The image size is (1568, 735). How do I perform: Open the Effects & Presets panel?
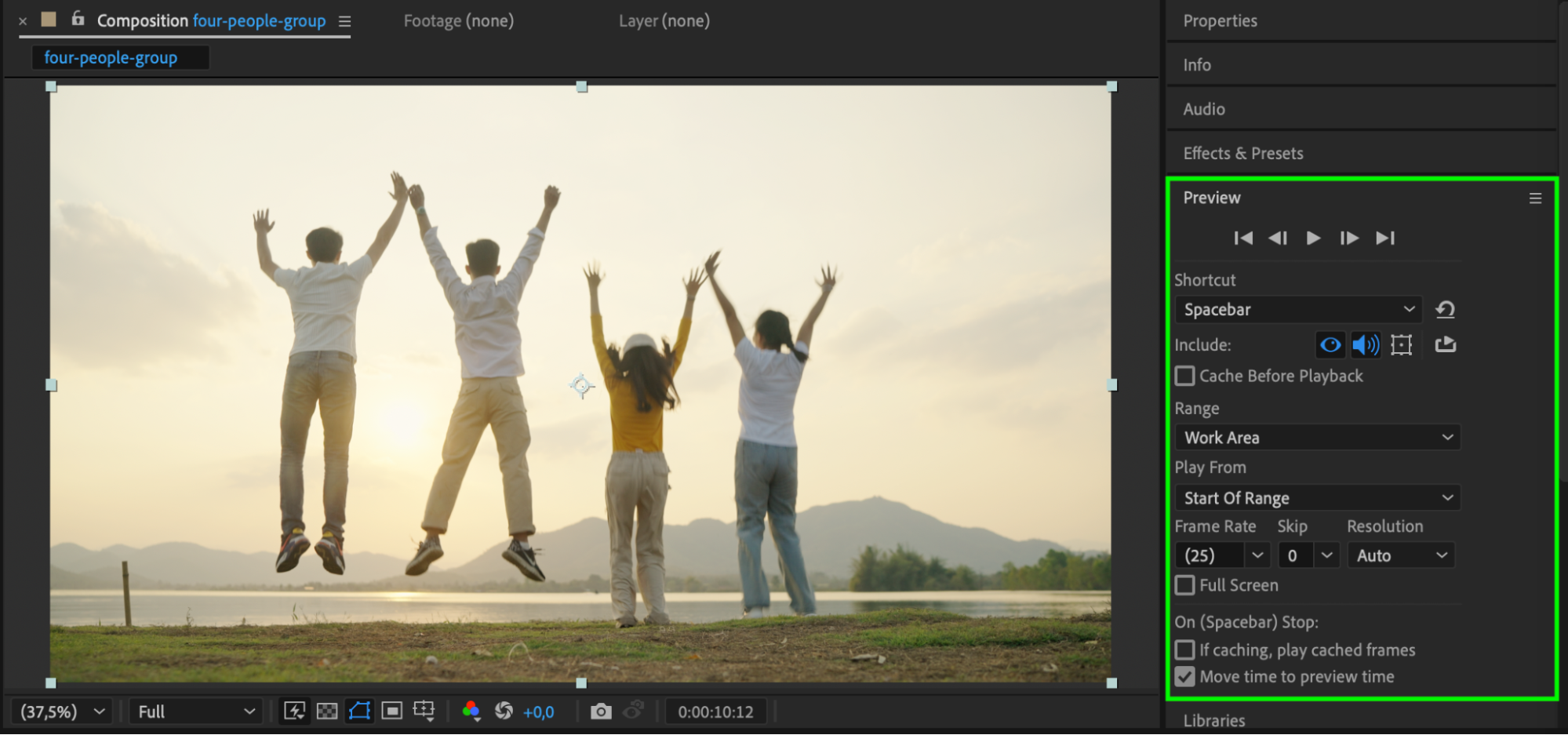pyautogui.click(x=1243, y=154)
